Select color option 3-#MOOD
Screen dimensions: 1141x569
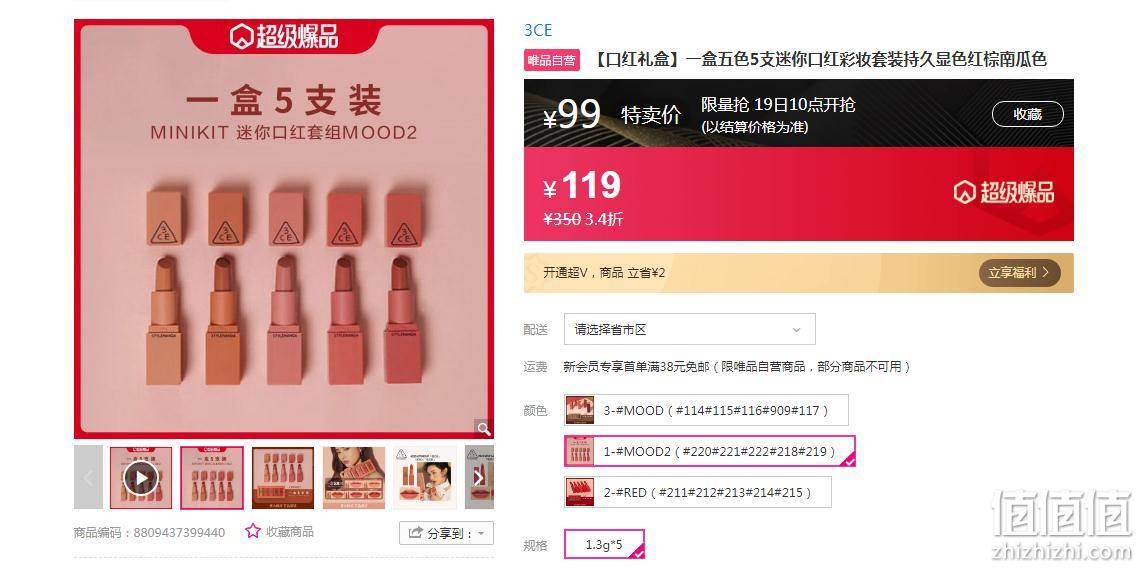point(706,410)
